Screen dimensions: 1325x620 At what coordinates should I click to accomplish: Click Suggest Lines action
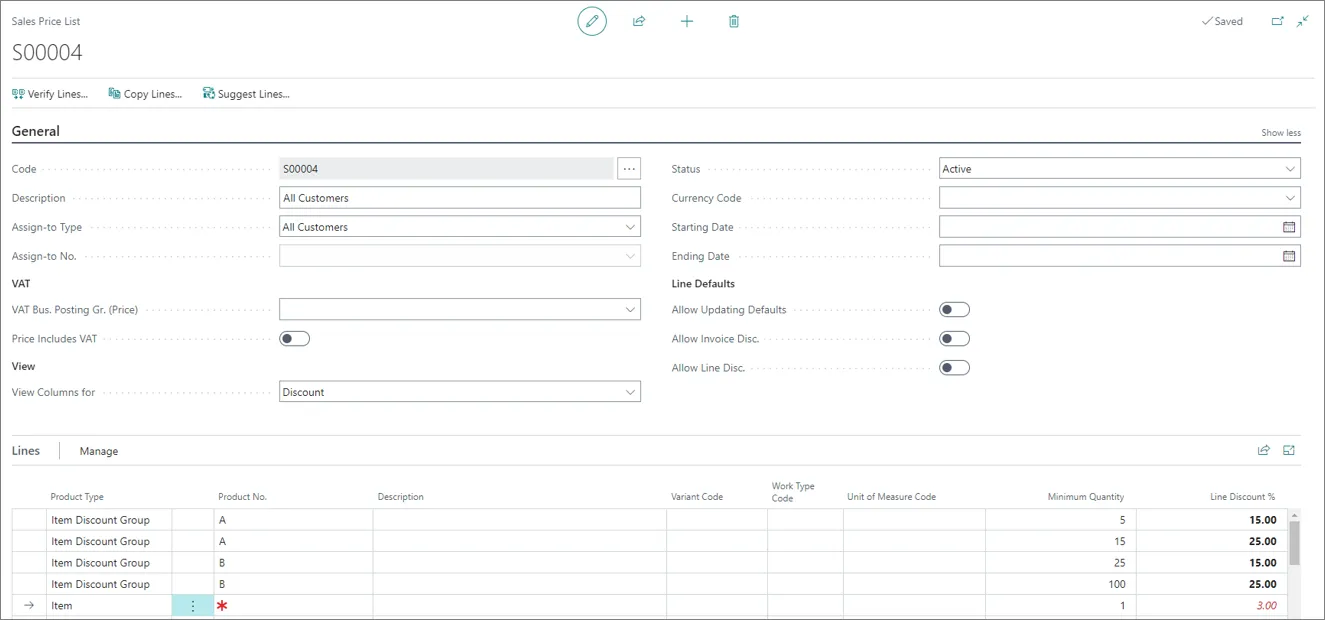pyautogui.click(x=246, y=94)
